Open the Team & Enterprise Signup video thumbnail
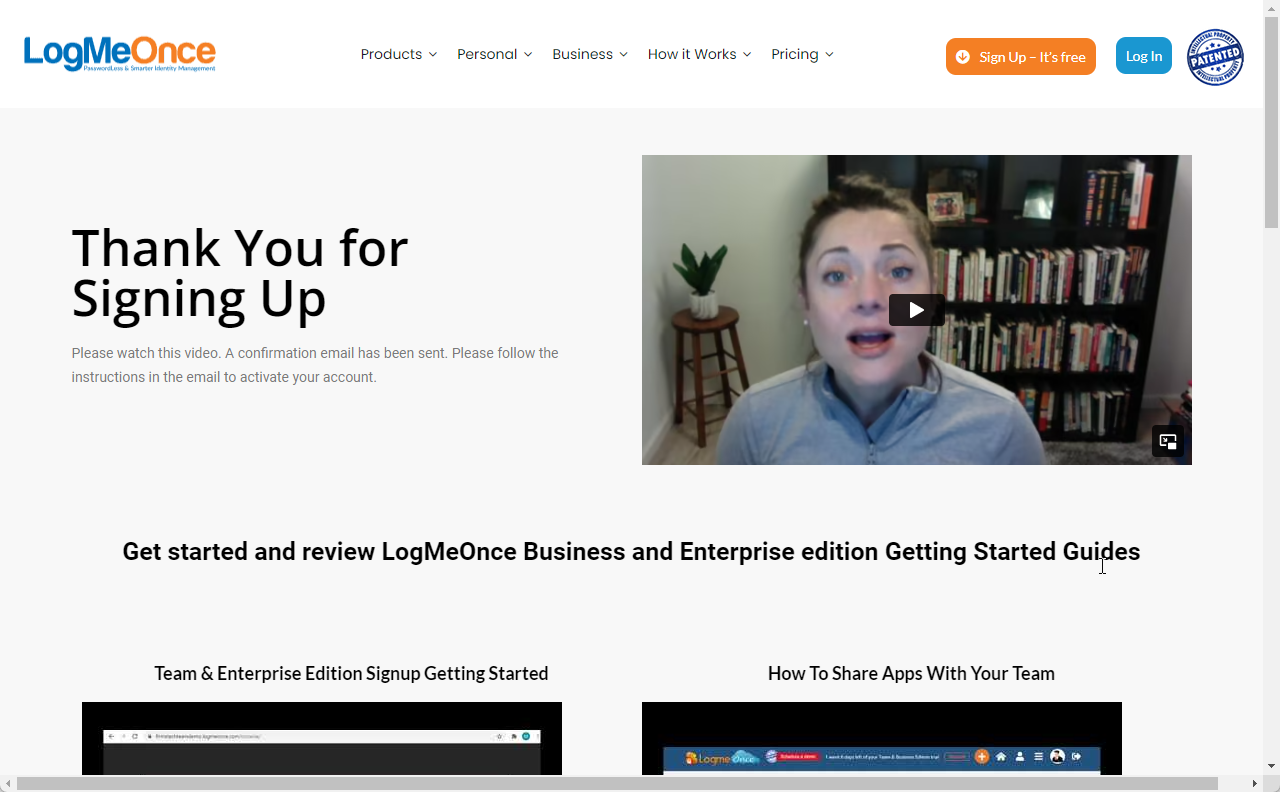 click(322, 738)
